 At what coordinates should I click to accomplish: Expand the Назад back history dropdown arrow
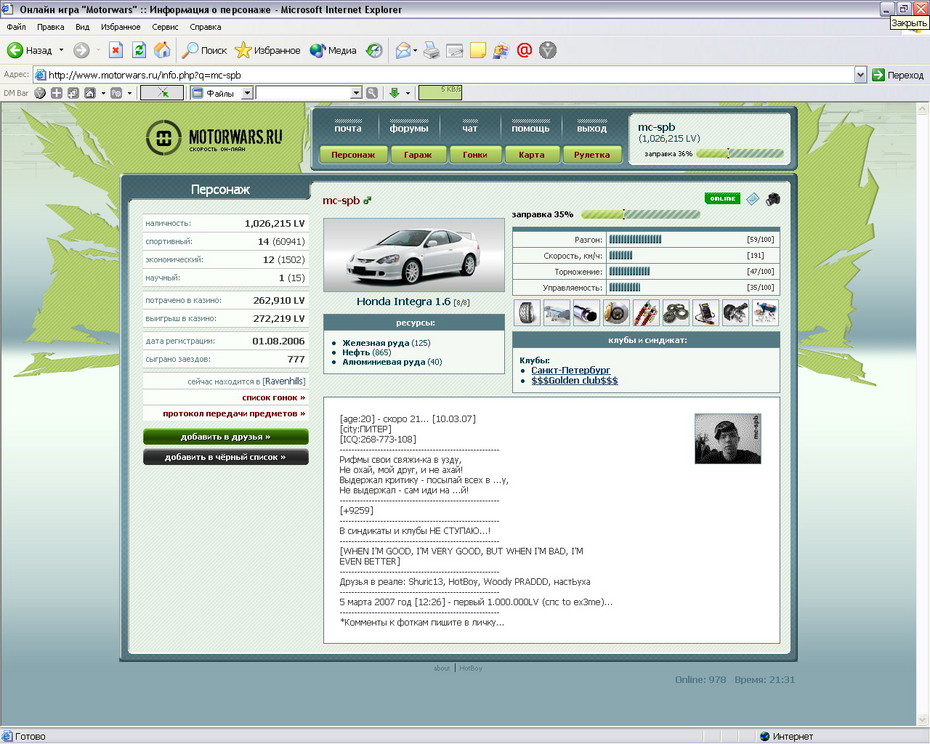coord(61,50)
